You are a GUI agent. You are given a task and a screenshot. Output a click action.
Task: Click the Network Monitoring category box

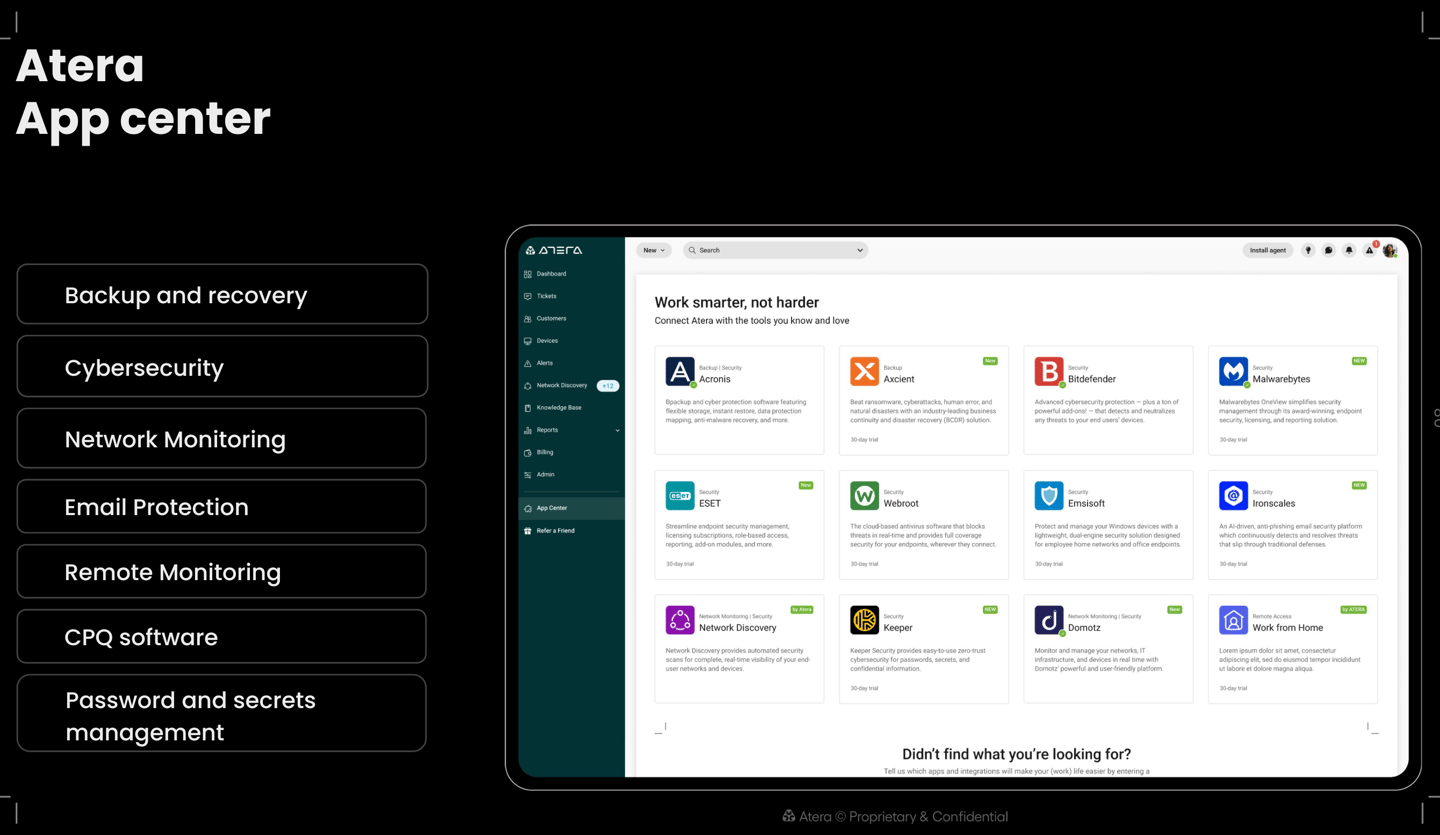coord(222,438)
